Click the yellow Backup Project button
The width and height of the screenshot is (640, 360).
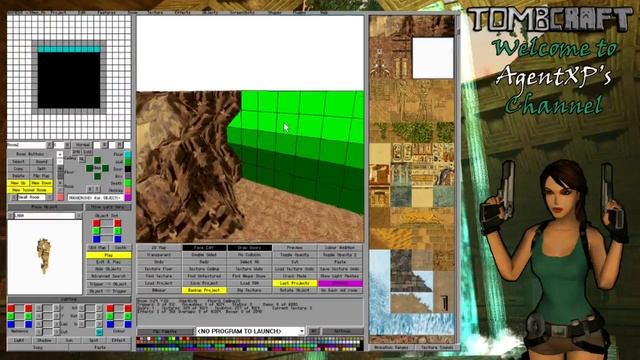point(204,290)
